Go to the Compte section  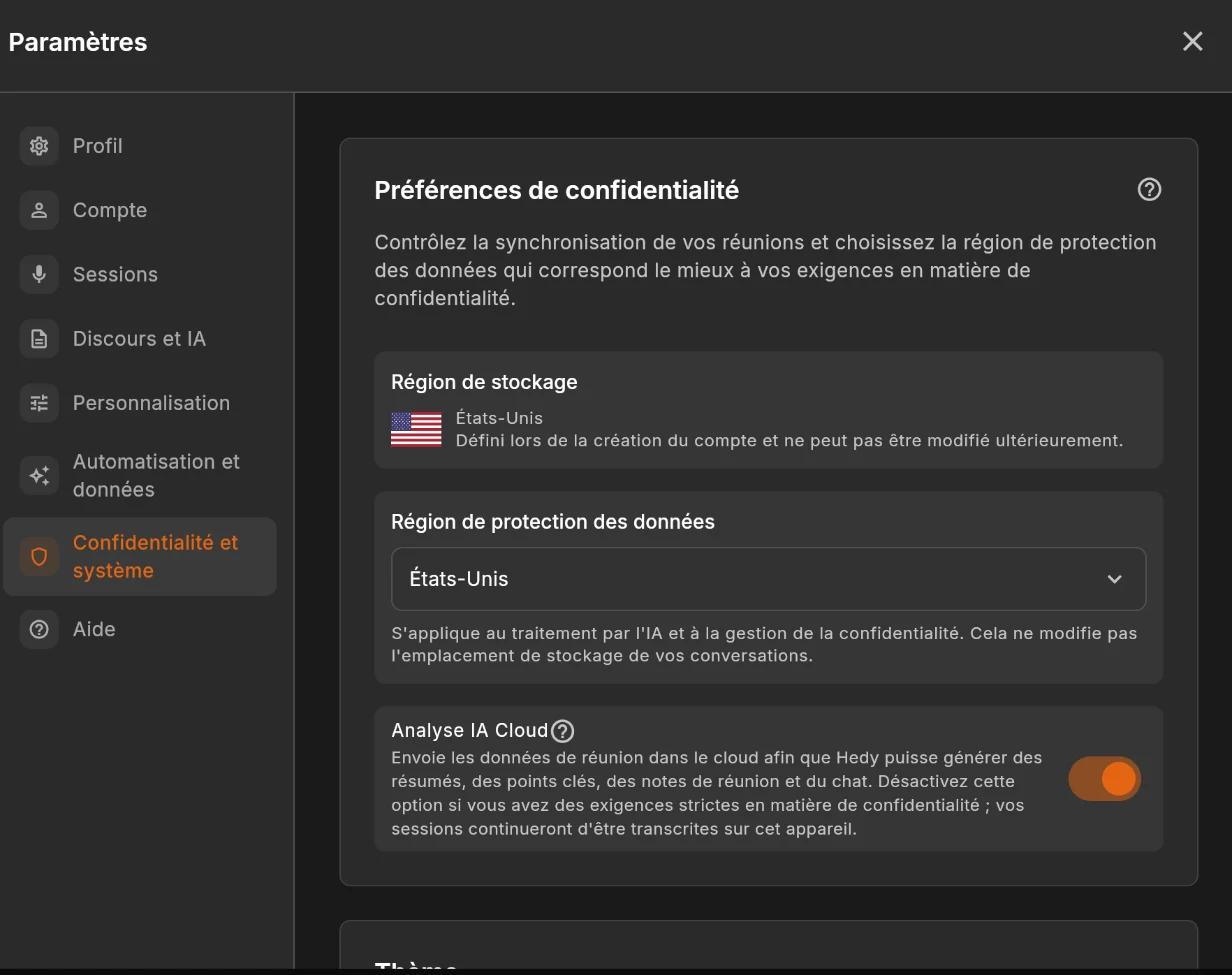pyautogui.click(x=140, y=210)
